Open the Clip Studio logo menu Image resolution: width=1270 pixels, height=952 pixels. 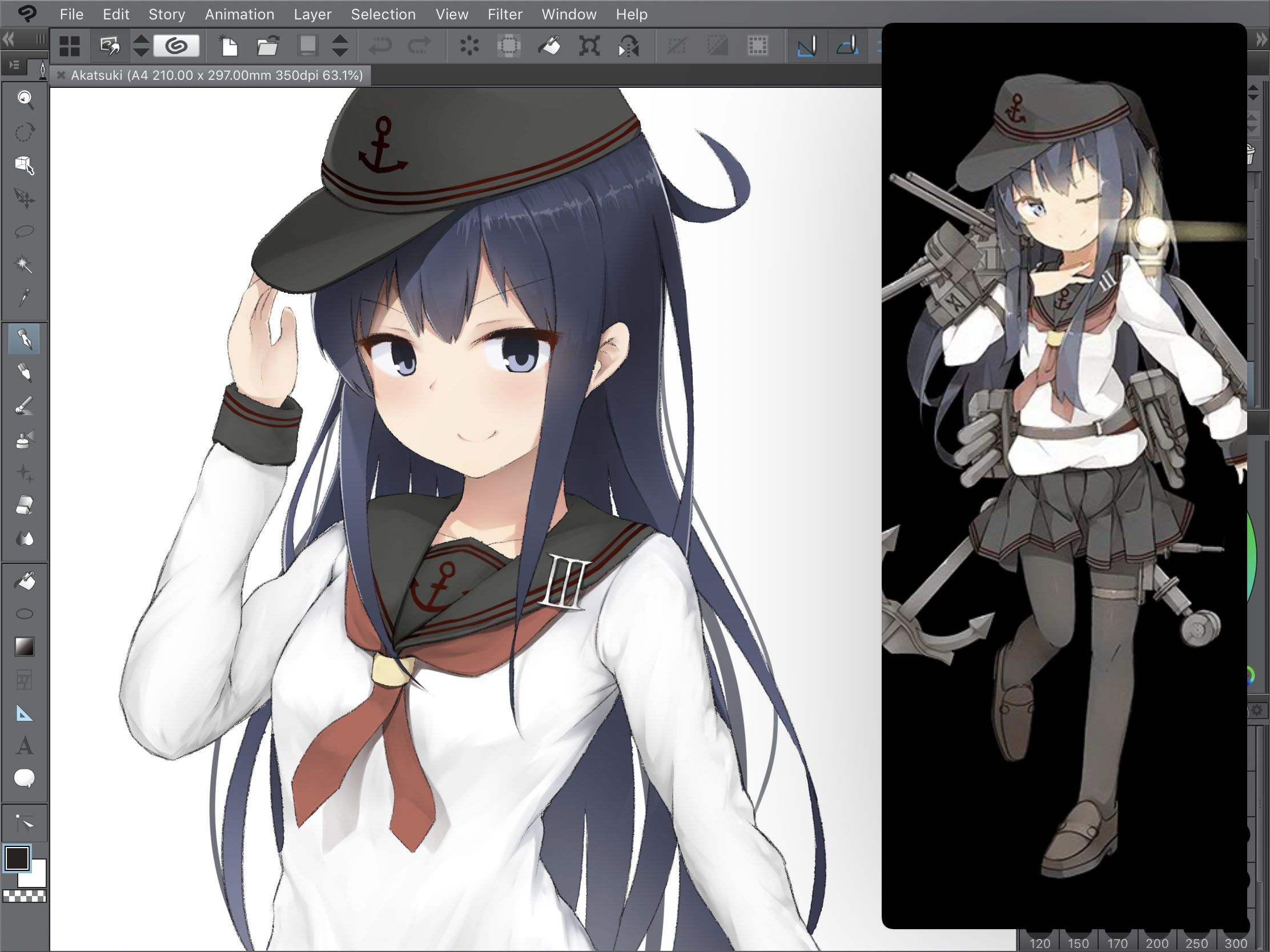tap(26, 14)
